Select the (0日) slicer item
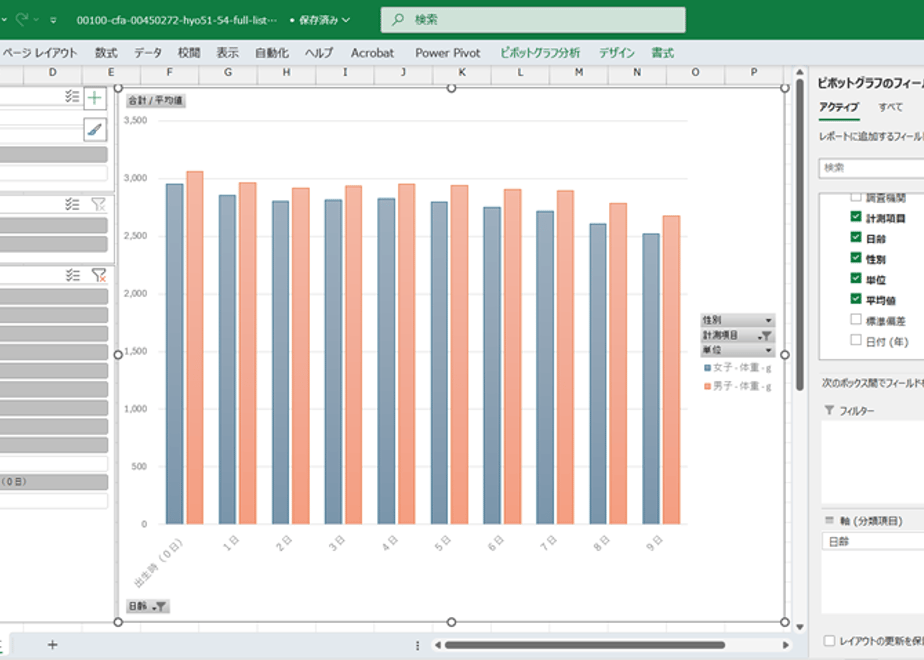924x660 pixels. pyautogui.click(x=54, y=482)
